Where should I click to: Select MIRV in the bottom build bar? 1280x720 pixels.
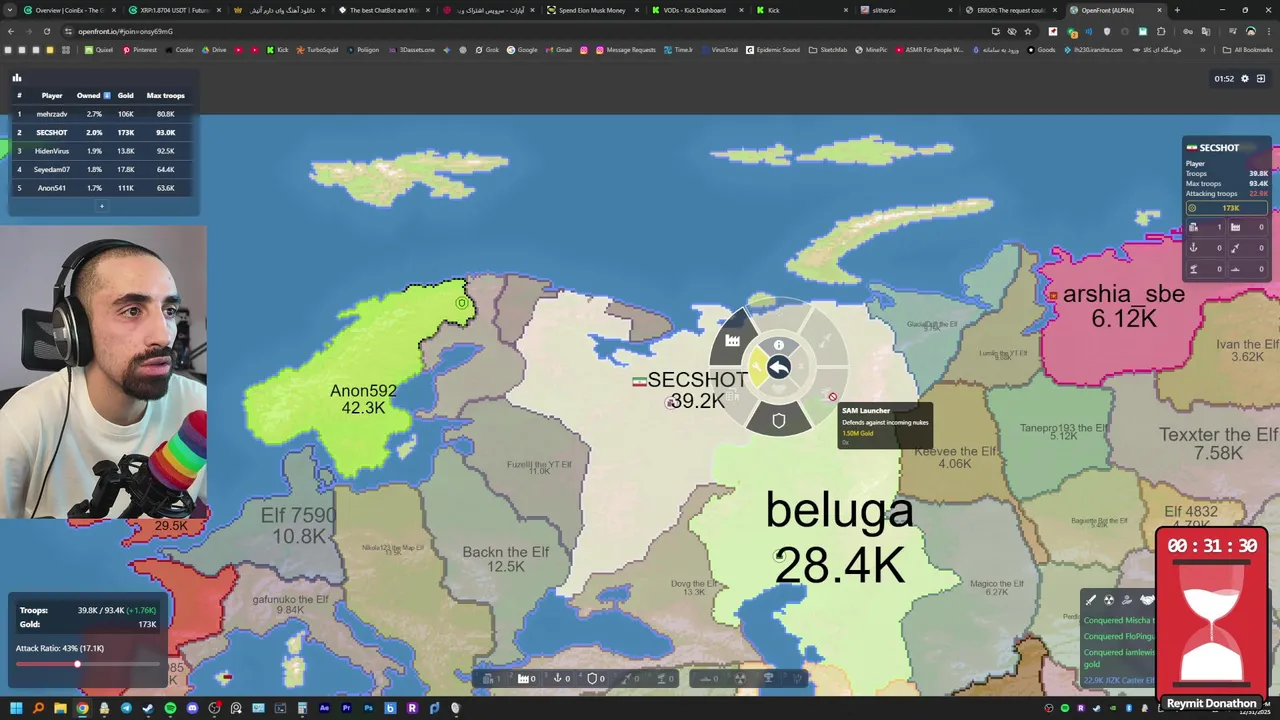[797, 678]
